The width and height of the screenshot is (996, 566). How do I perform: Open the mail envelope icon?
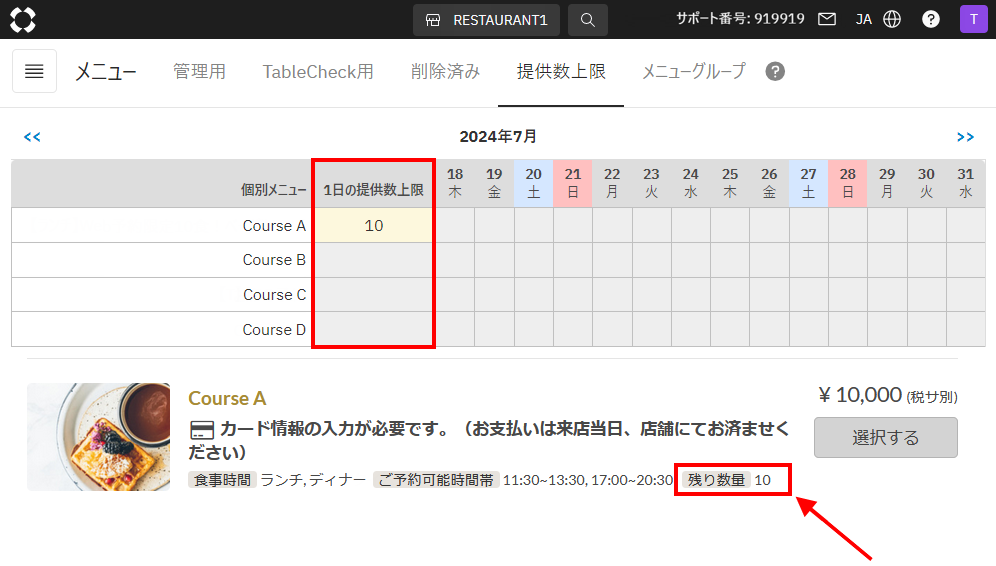click(x=826, y=19)
